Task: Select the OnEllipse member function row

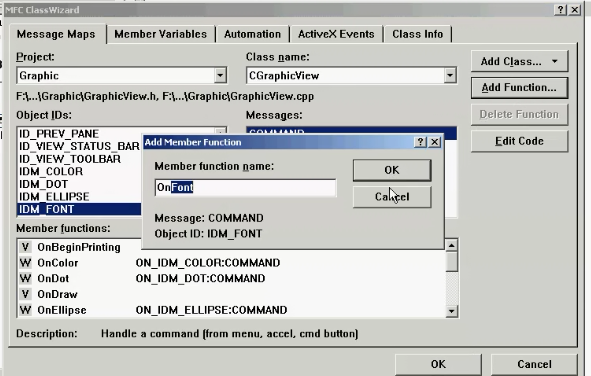Action: pyautogui.click(x=231, y=310)
